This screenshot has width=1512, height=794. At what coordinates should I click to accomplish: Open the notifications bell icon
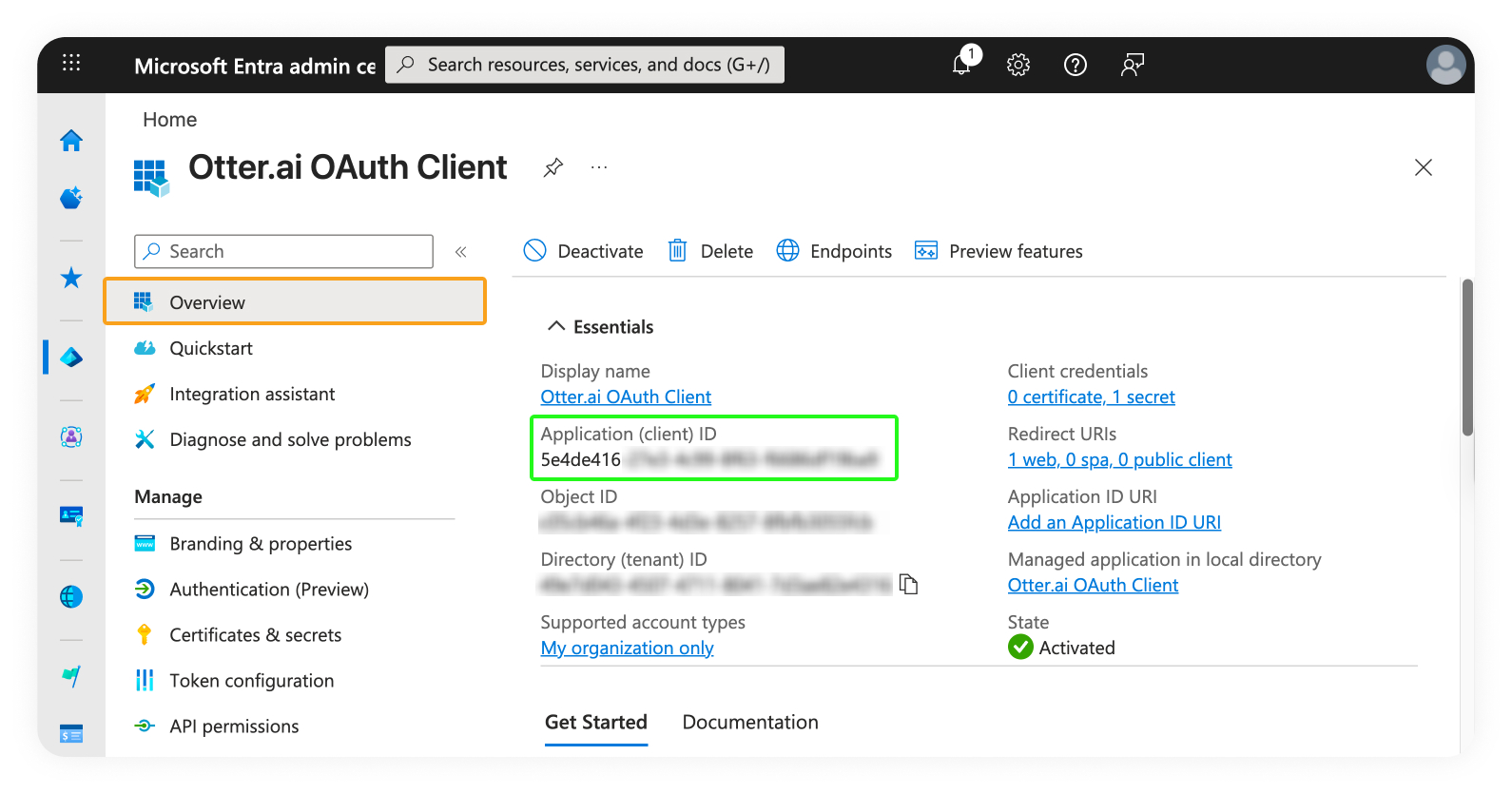tap(962, 65)
